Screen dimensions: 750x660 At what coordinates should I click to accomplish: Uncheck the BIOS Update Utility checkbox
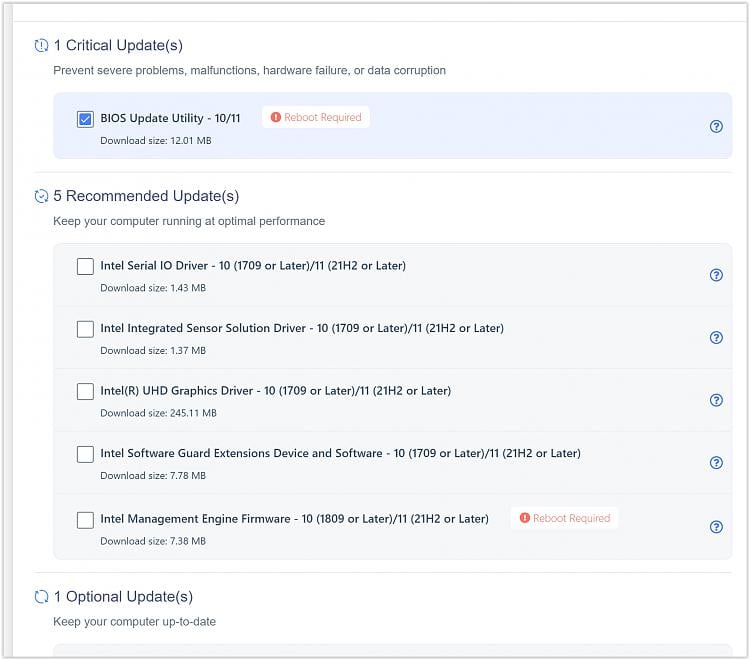pos(85,120)
